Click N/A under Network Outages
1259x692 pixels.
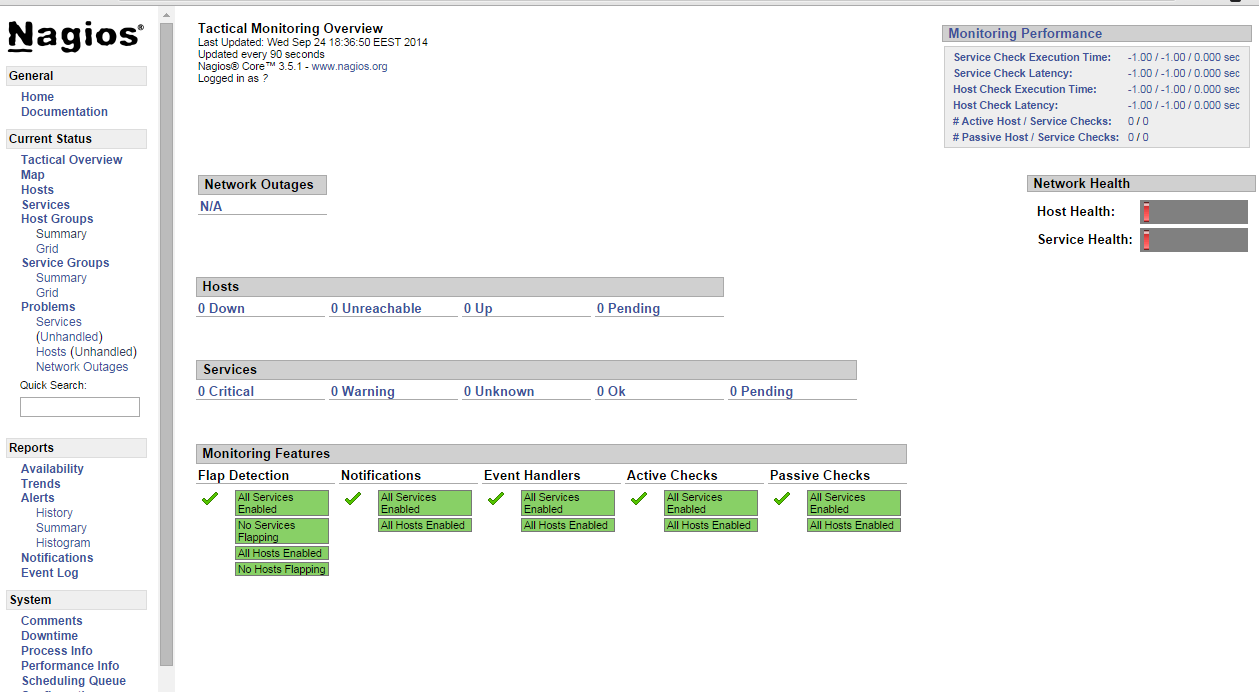[211, 207]
